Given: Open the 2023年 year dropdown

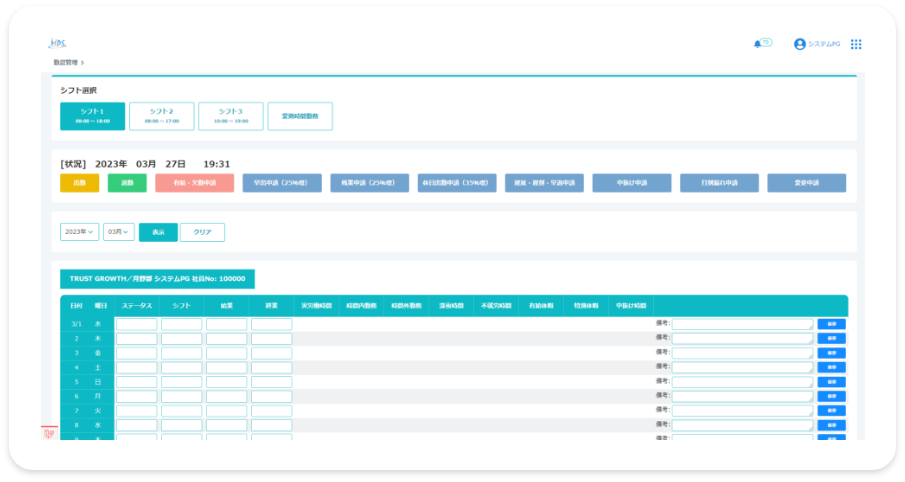Looking at the screenshot, I should (79, 232).
